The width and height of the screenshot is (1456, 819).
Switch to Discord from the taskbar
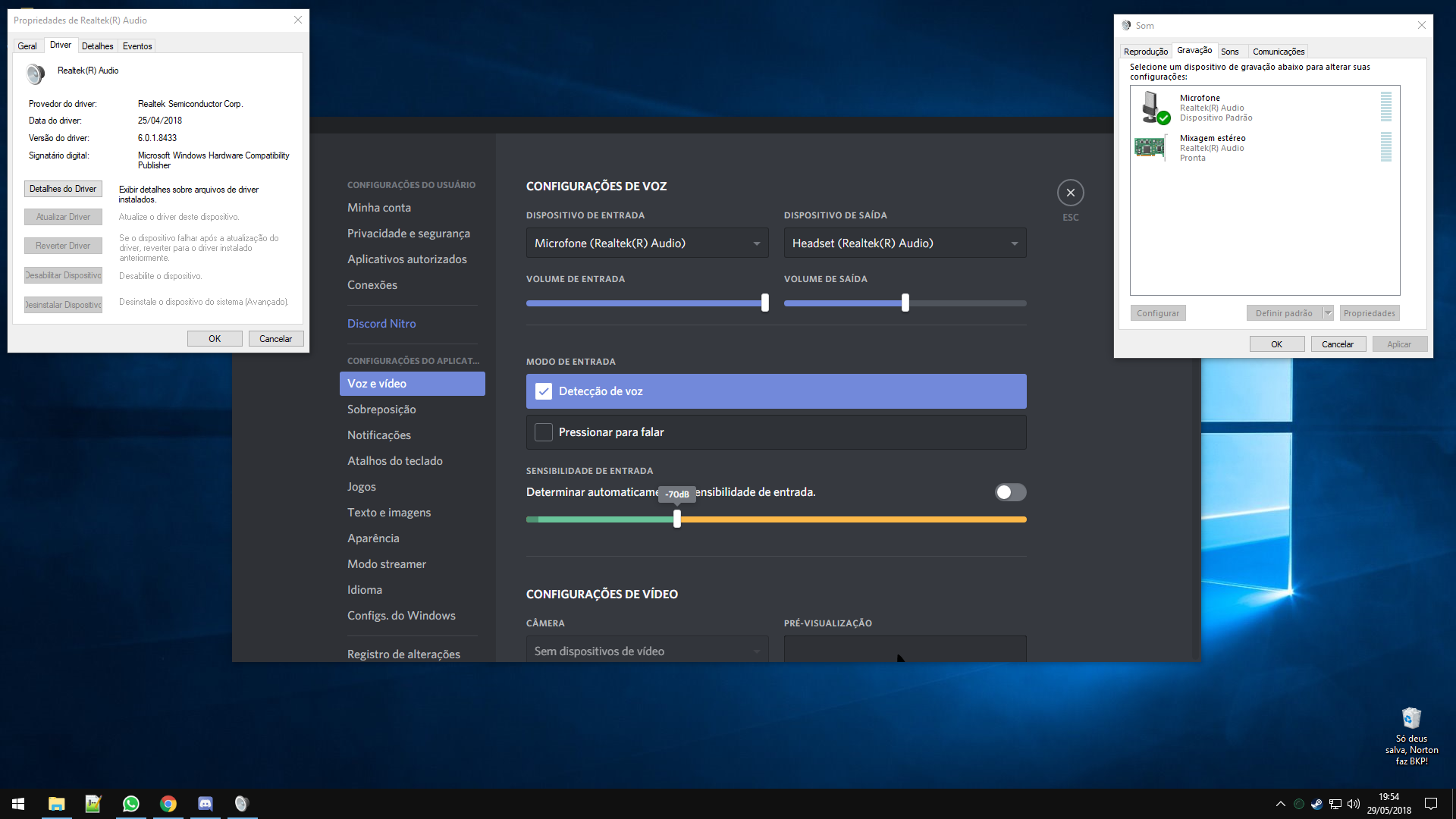click(206, 804)
